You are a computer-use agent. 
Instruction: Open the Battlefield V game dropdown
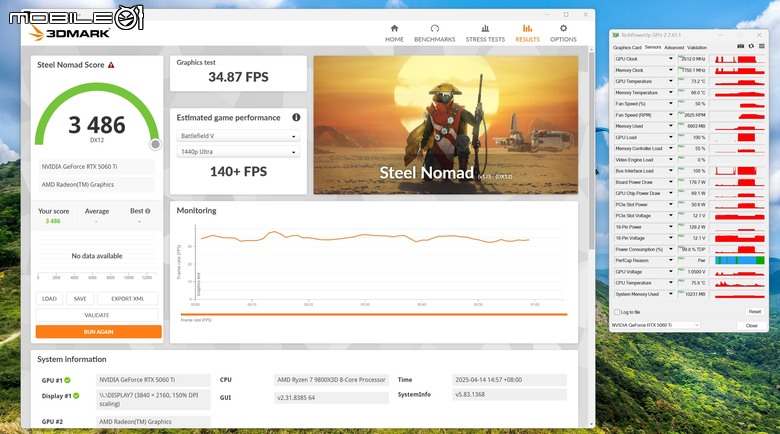pos(238,136)
